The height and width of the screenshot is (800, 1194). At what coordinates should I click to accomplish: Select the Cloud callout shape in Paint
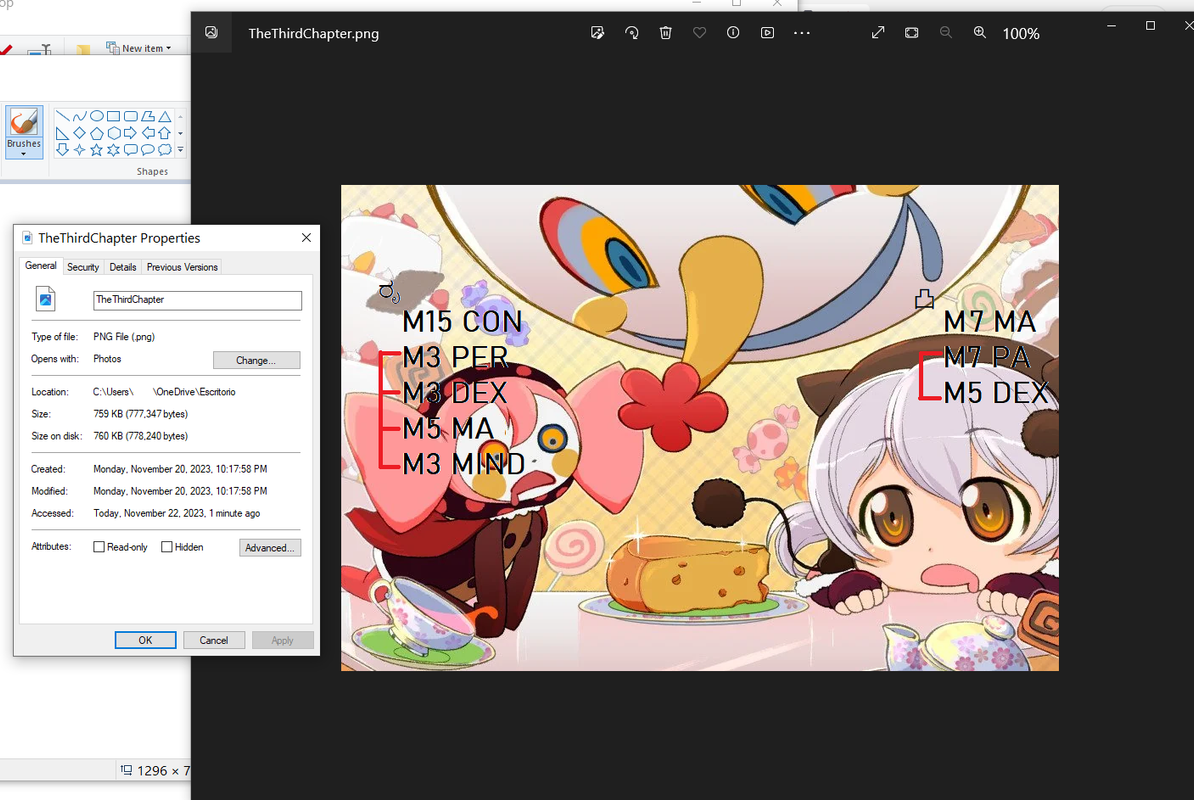coord(164,150)
